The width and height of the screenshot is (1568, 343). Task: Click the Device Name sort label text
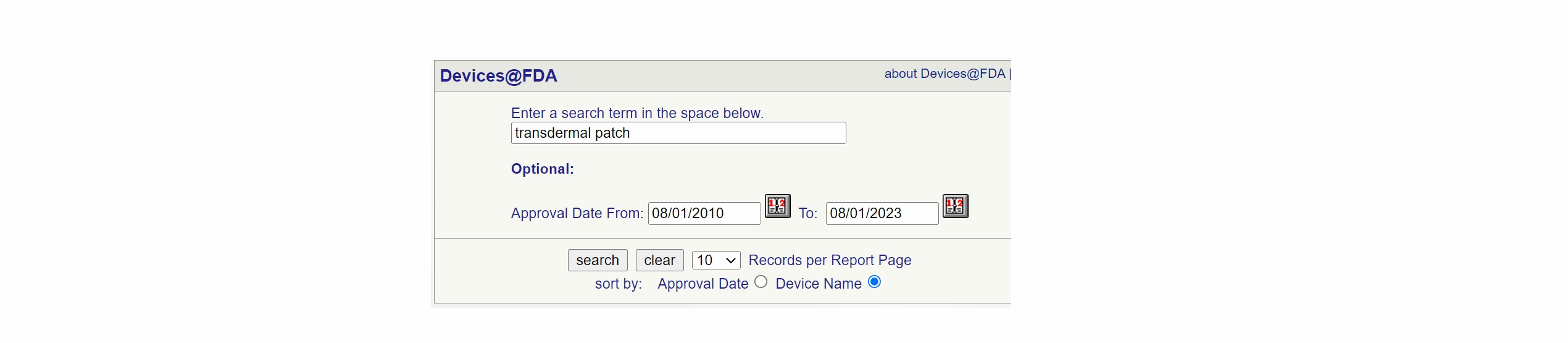818,284
